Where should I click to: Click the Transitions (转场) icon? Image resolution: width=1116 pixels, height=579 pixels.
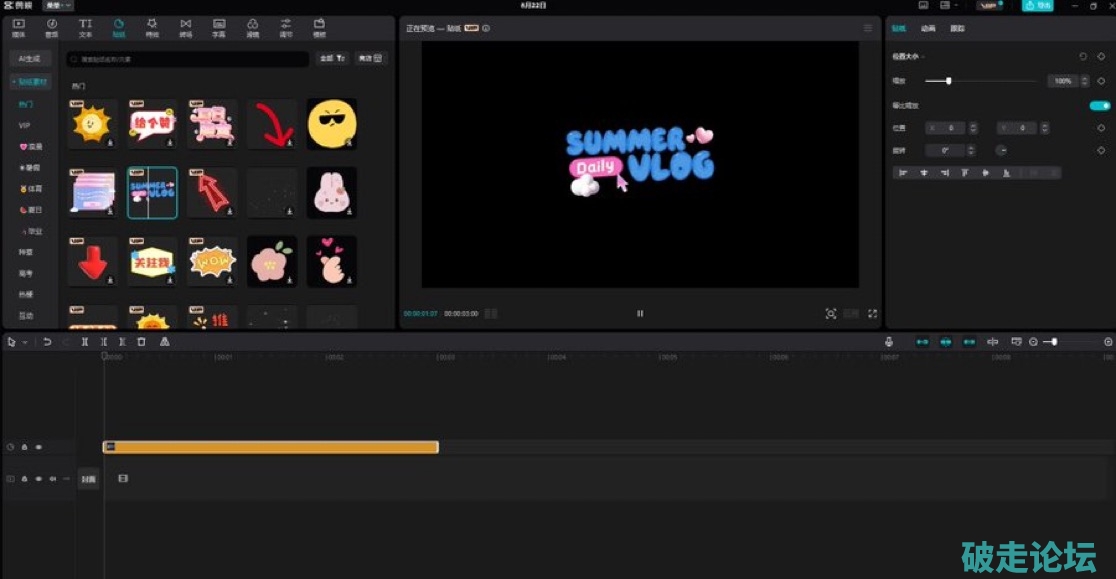click(185, 26)
